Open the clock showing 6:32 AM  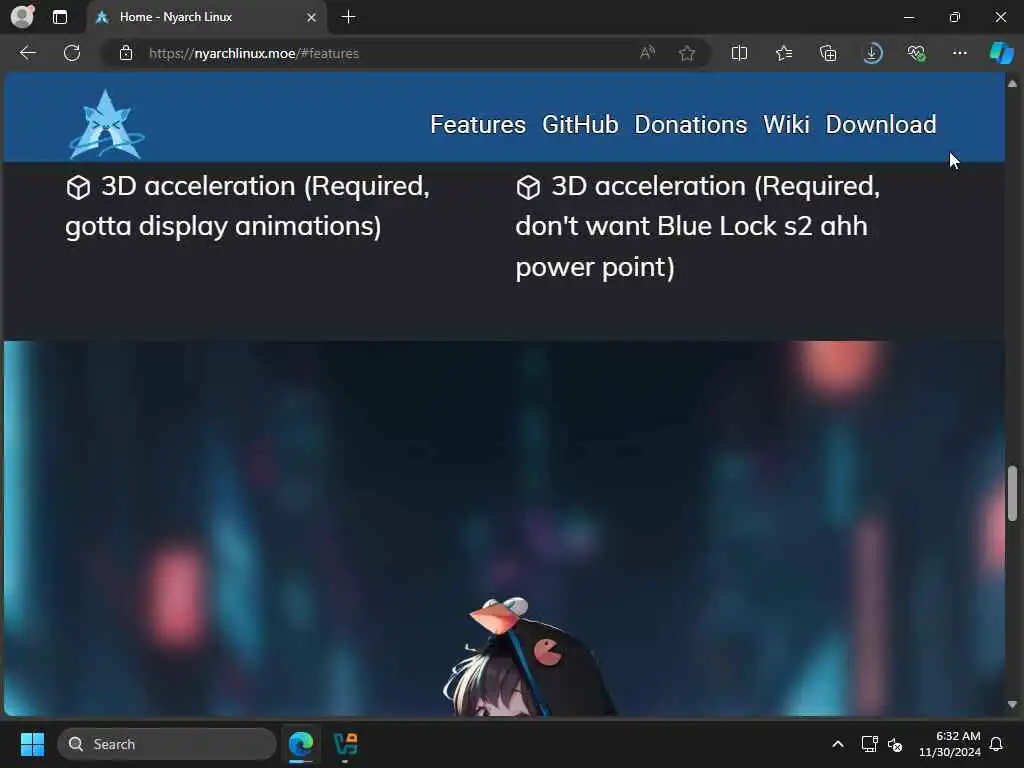950,744
